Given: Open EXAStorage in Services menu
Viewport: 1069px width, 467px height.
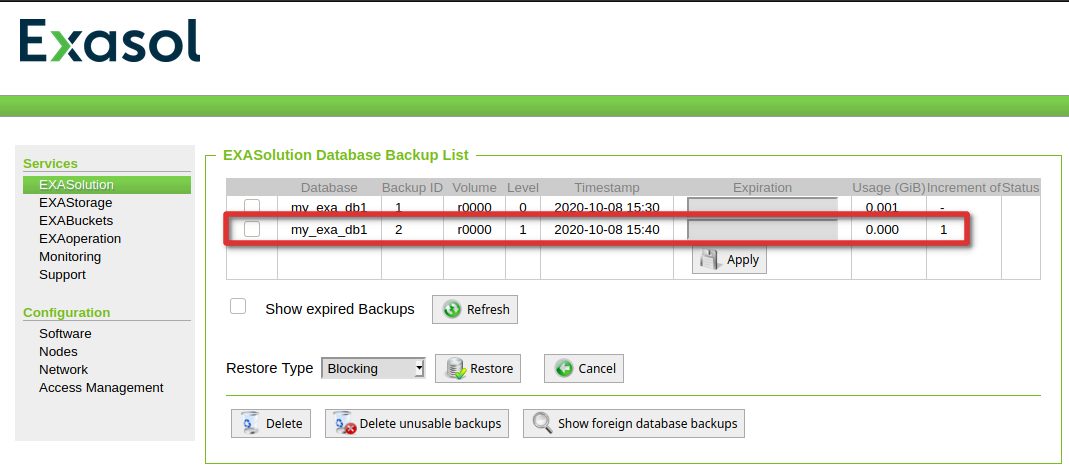Looking at the screenshot, I should pyautogui.click(x=76, y=202).
